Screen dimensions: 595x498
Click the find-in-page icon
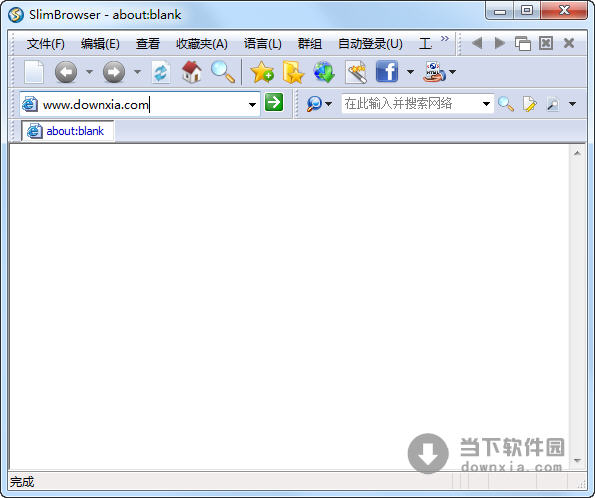click(553, 104)
